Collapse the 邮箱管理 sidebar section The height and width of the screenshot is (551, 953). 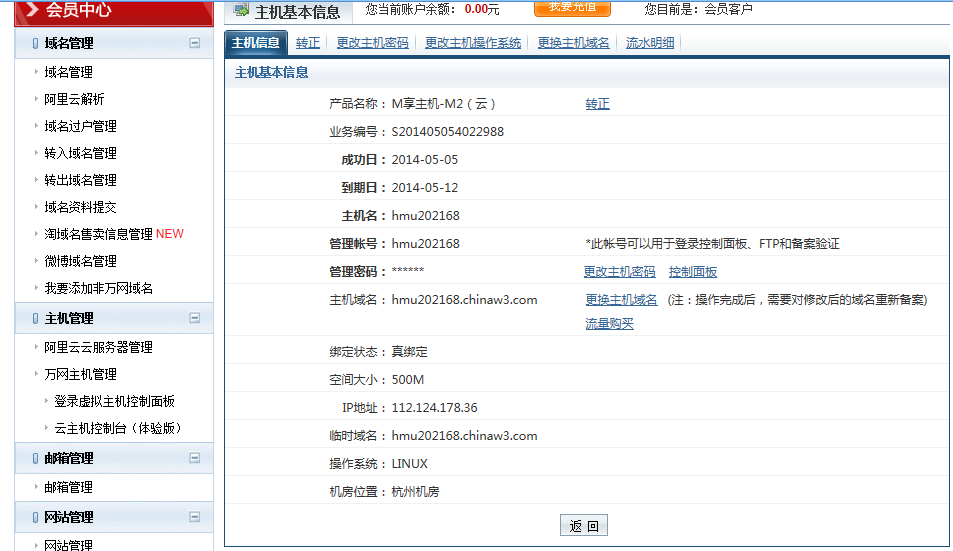pyautogui.click(x=194, y=458)
